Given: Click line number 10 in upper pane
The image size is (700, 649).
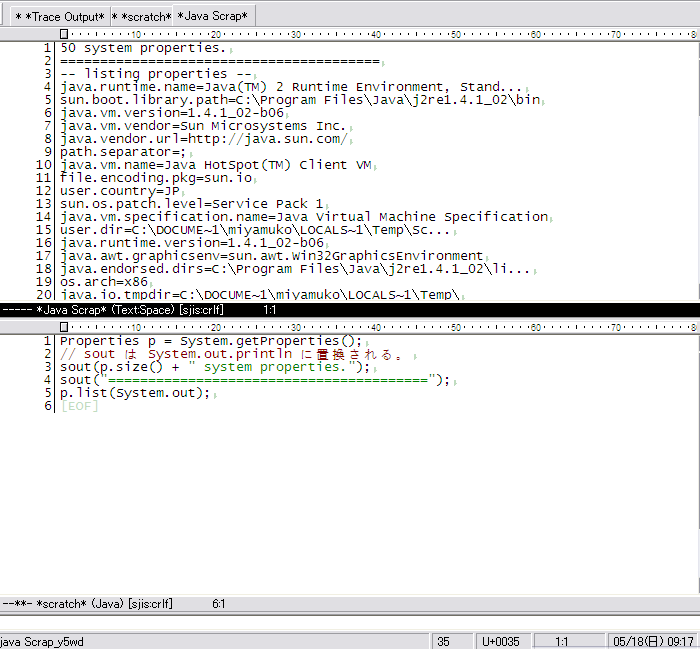Looking at the screenshot, I should click(x=44, y=165).
